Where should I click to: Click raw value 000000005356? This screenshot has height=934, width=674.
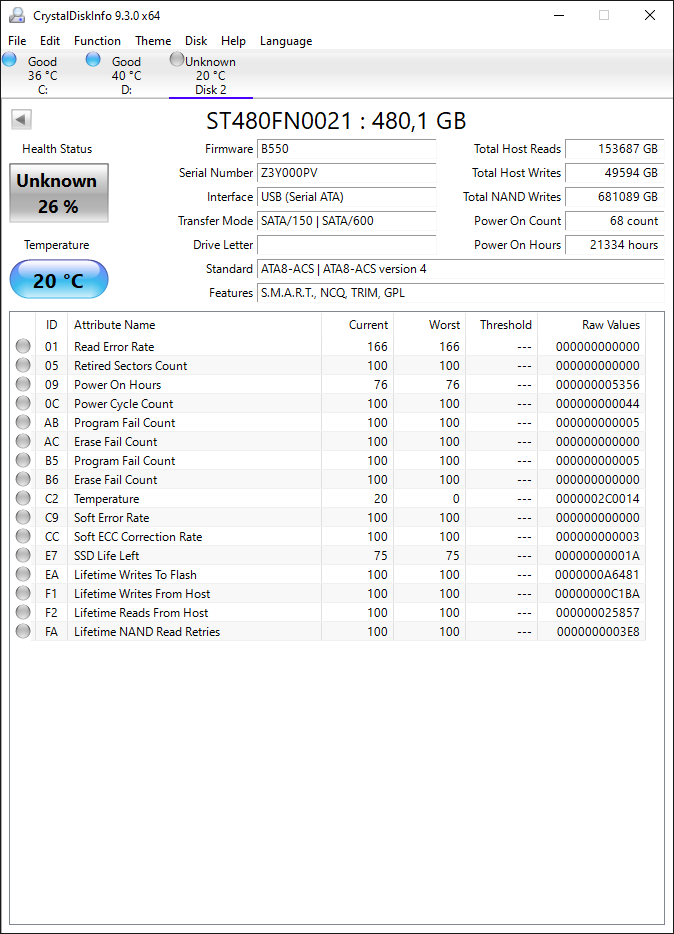pyautogui.click(x=598, y=385)
